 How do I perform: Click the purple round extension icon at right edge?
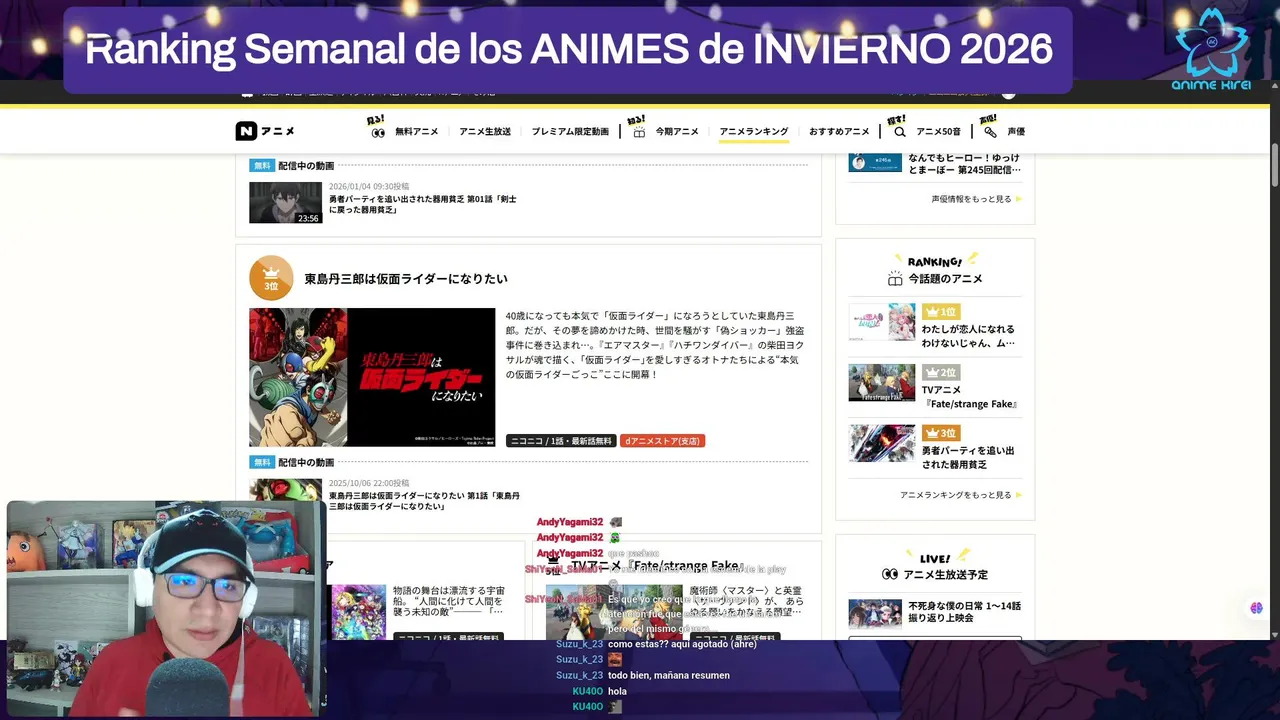point(1257,608)
